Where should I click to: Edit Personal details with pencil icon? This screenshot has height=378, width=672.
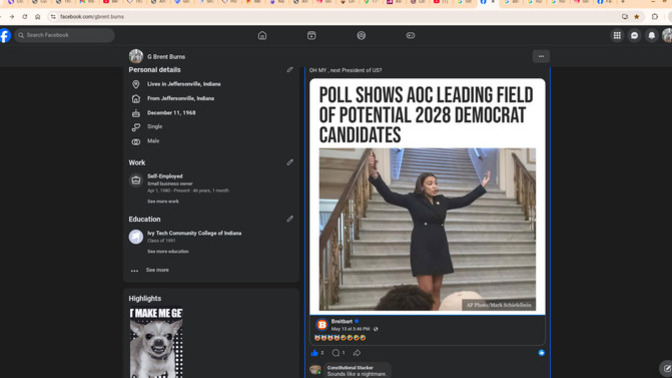click(x=290, y=69)
